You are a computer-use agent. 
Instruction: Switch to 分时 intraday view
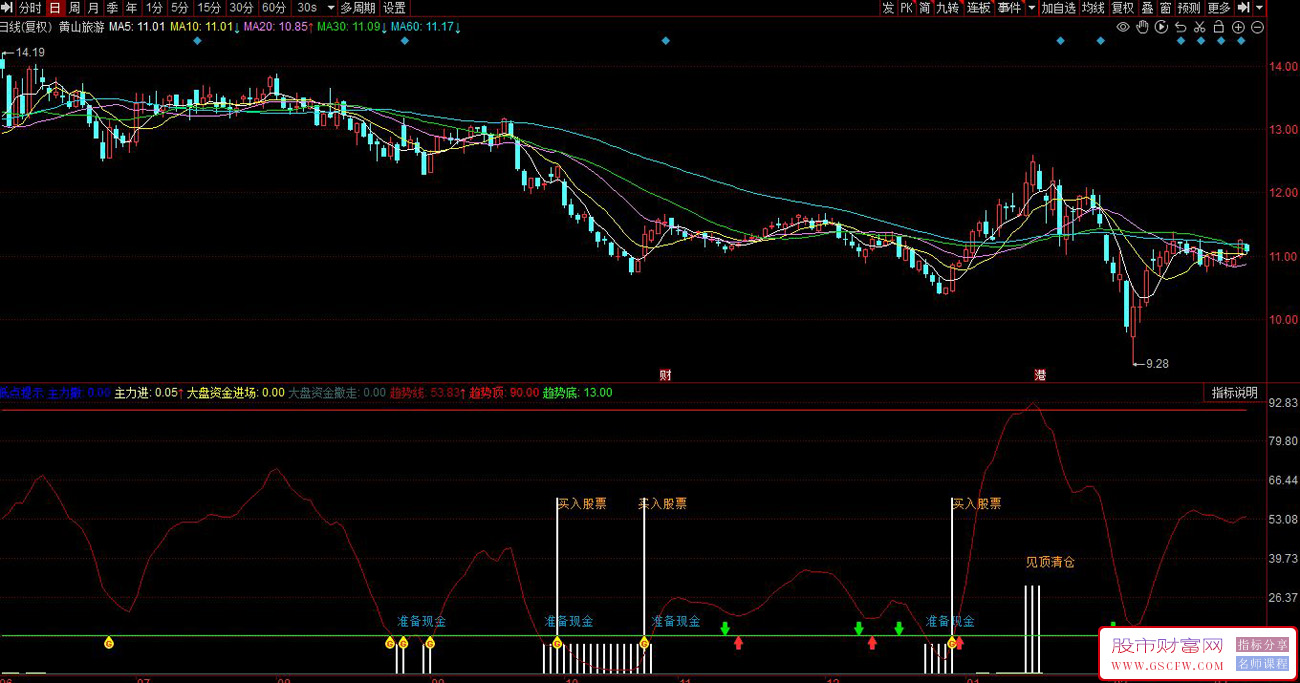31,8
